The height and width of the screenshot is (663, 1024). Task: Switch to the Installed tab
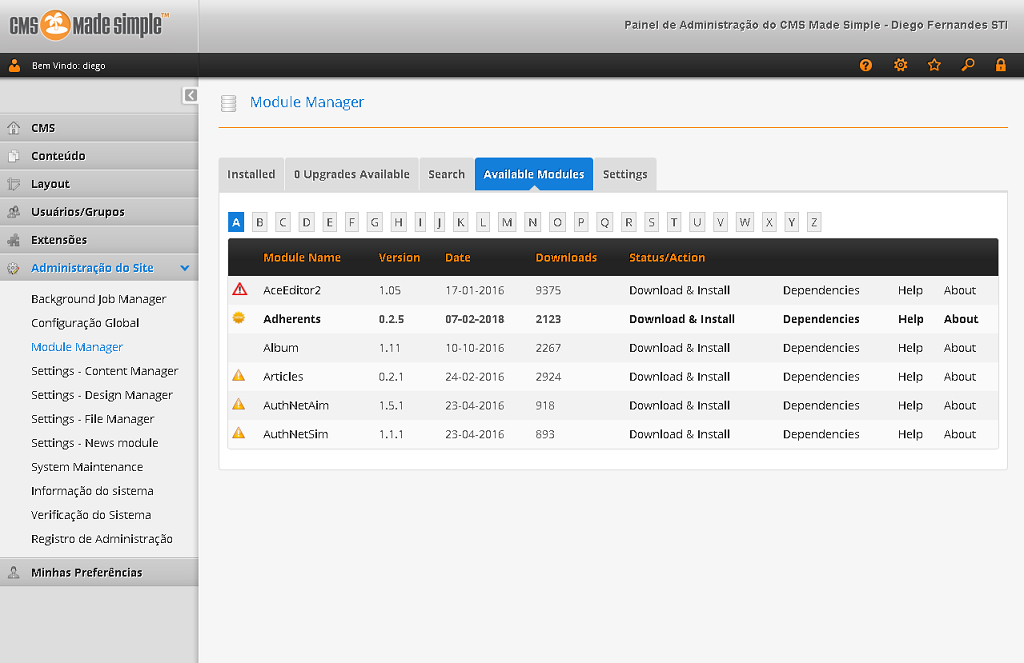tap(251, 174)
